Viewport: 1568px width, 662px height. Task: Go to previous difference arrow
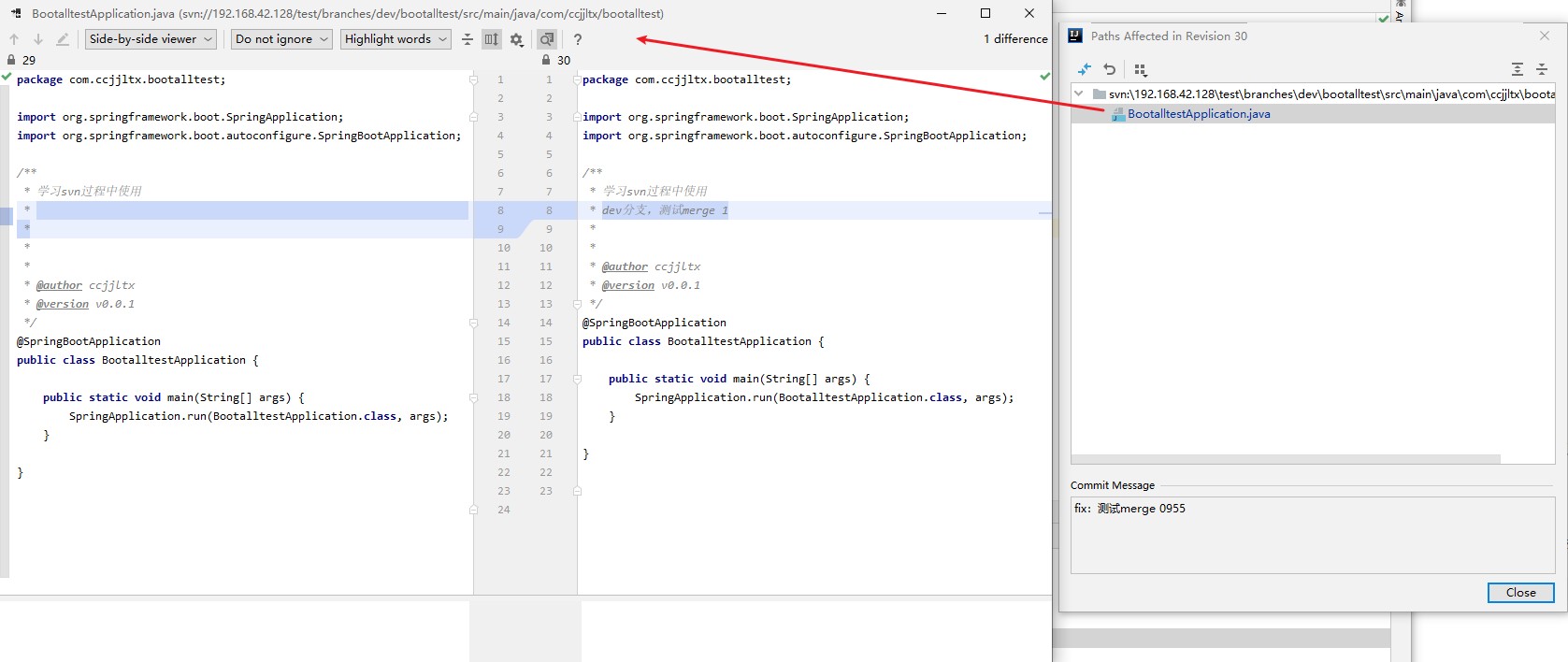[14, 39]
